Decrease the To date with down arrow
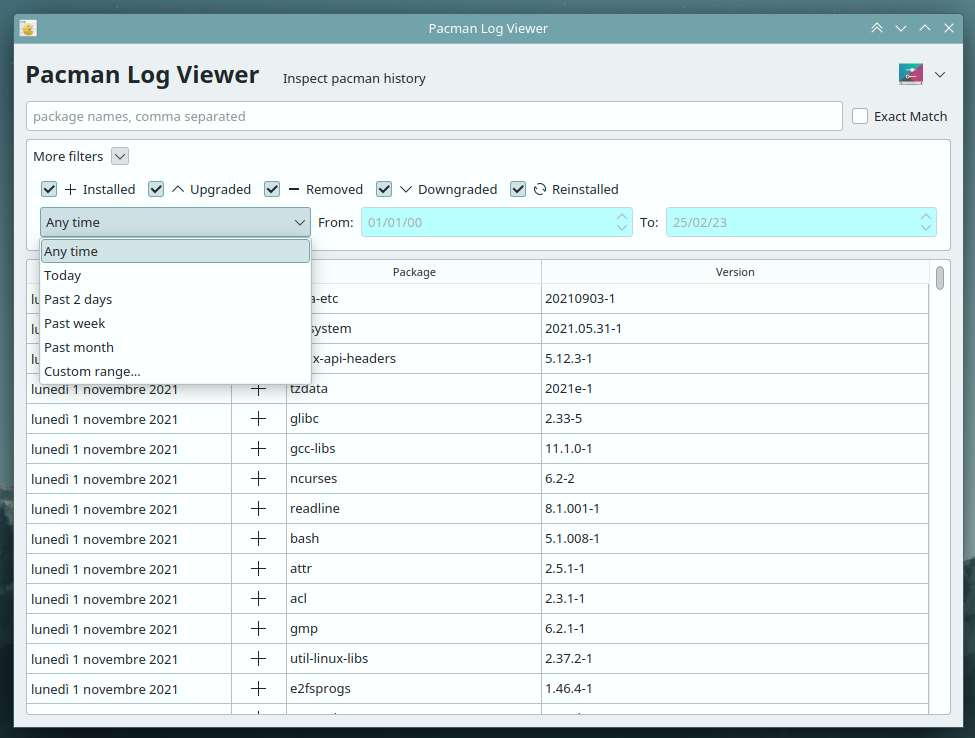 [x=926, y=228]
